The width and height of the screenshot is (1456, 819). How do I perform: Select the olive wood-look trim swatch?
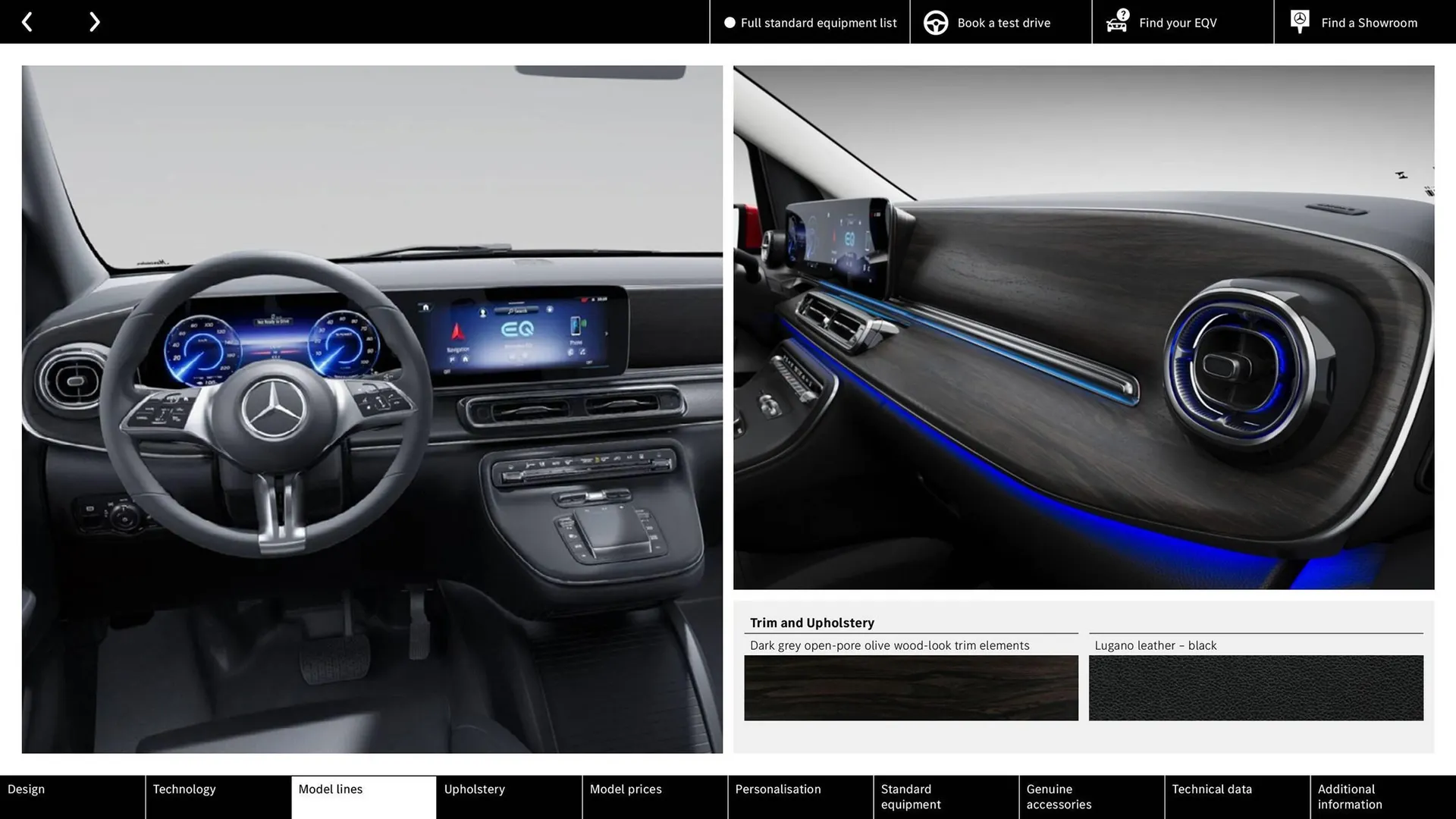coord(910,688)
